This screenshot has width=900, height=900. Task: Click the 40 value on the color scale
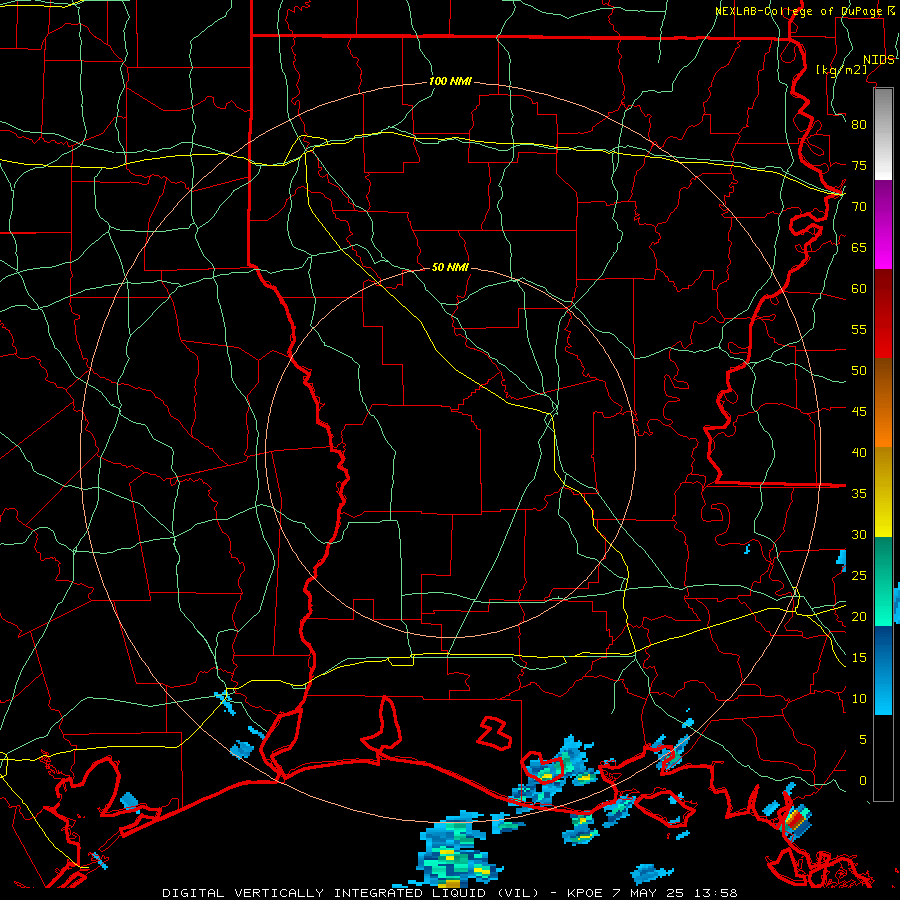tap(859, 452)
